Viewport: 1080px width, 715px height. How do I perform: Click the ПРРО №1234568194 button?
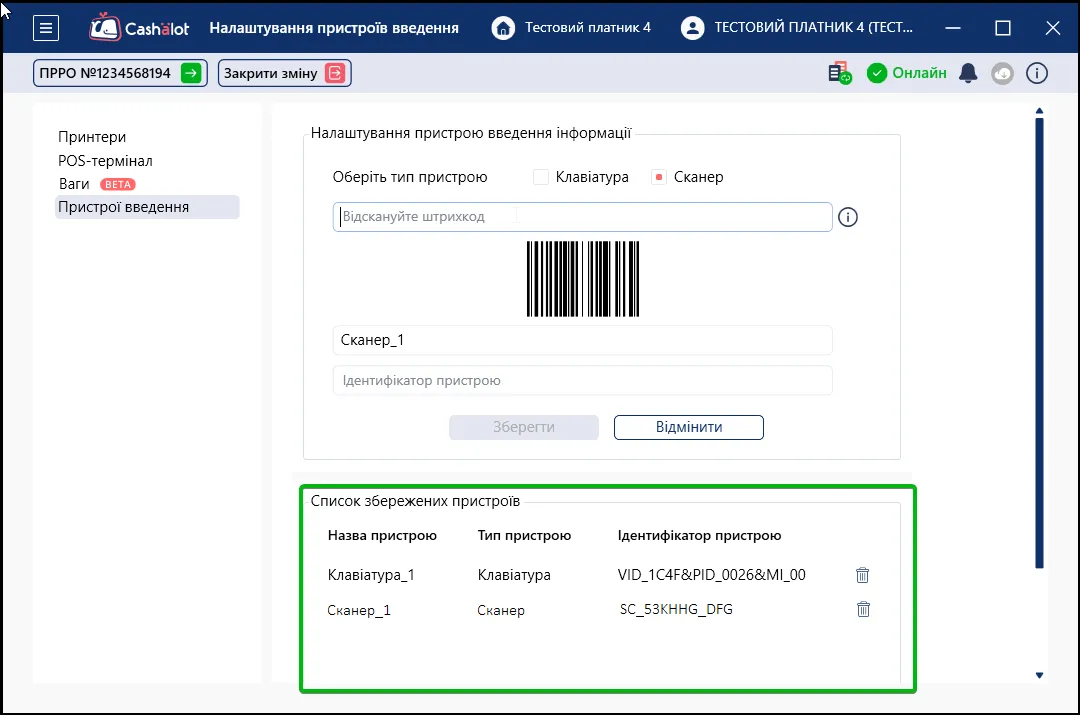click(x=120, y=73)
